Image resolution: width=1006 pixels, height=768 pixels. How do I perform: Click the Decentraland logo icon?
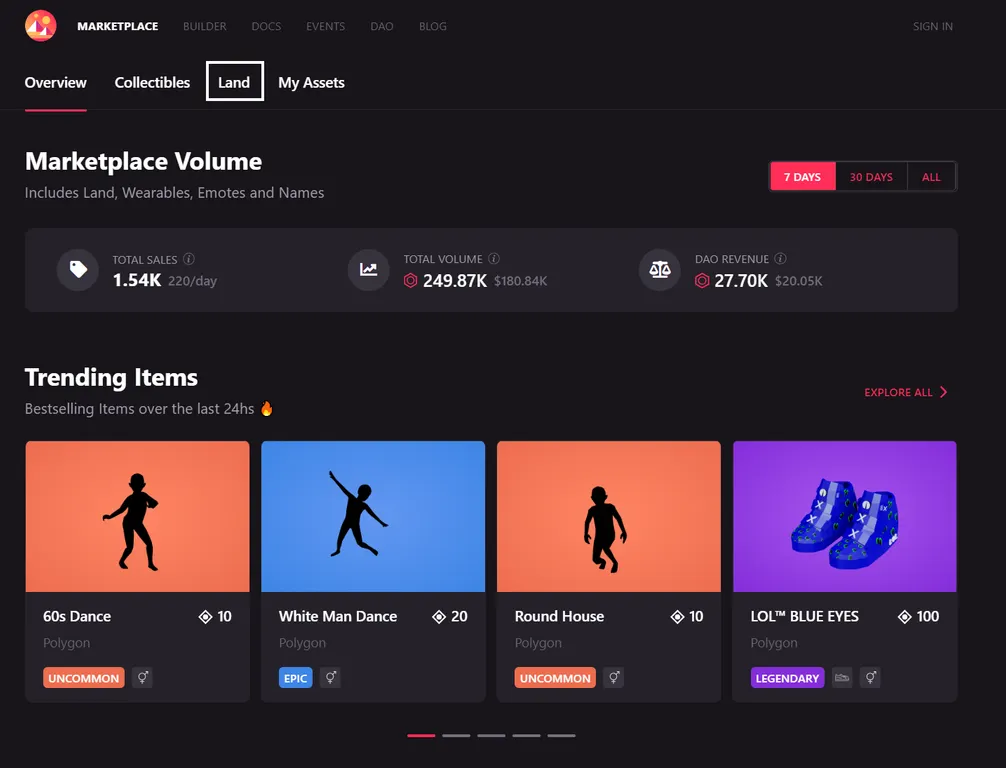click(x=40, y=26)
